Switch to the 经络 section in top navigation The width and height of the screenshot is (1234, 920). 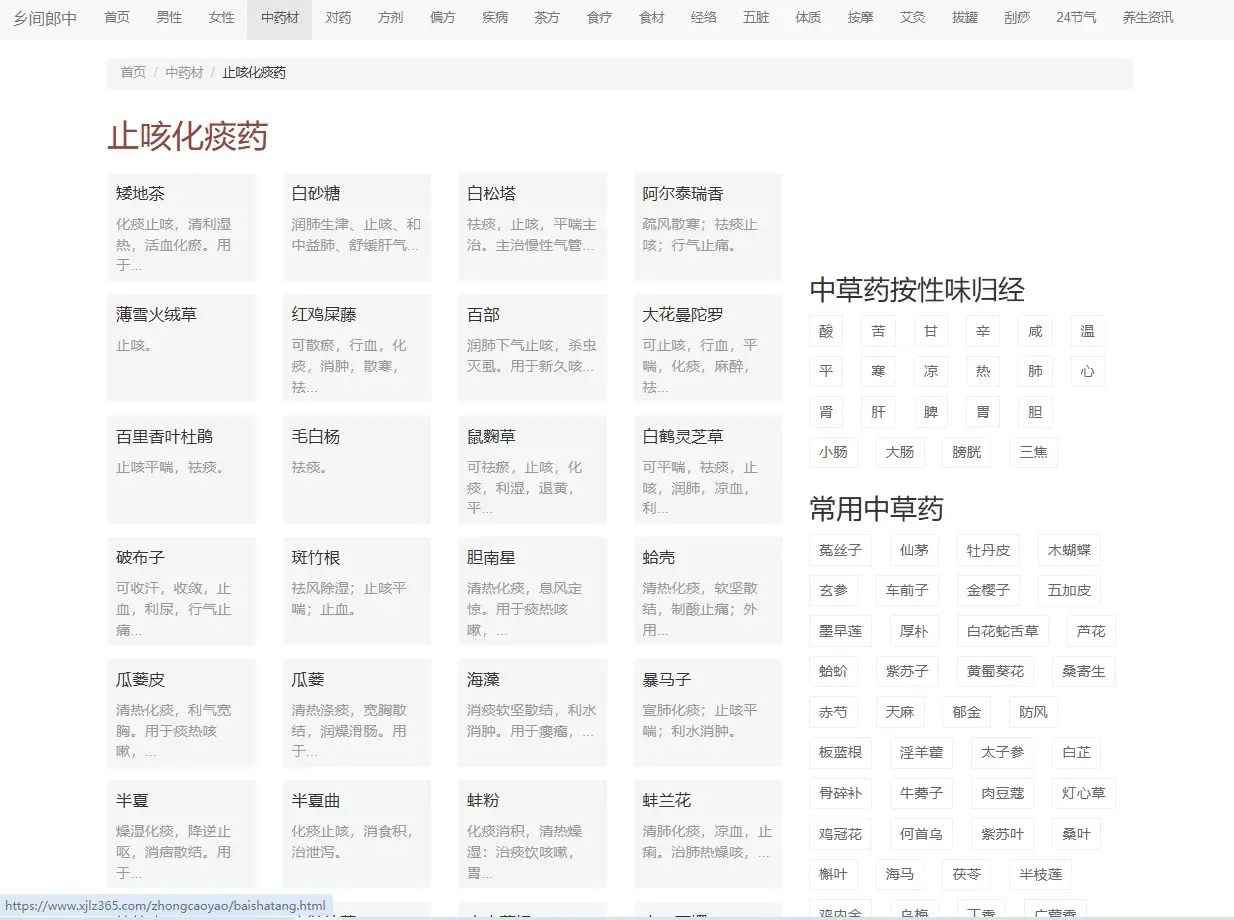[x=704, y=17]
